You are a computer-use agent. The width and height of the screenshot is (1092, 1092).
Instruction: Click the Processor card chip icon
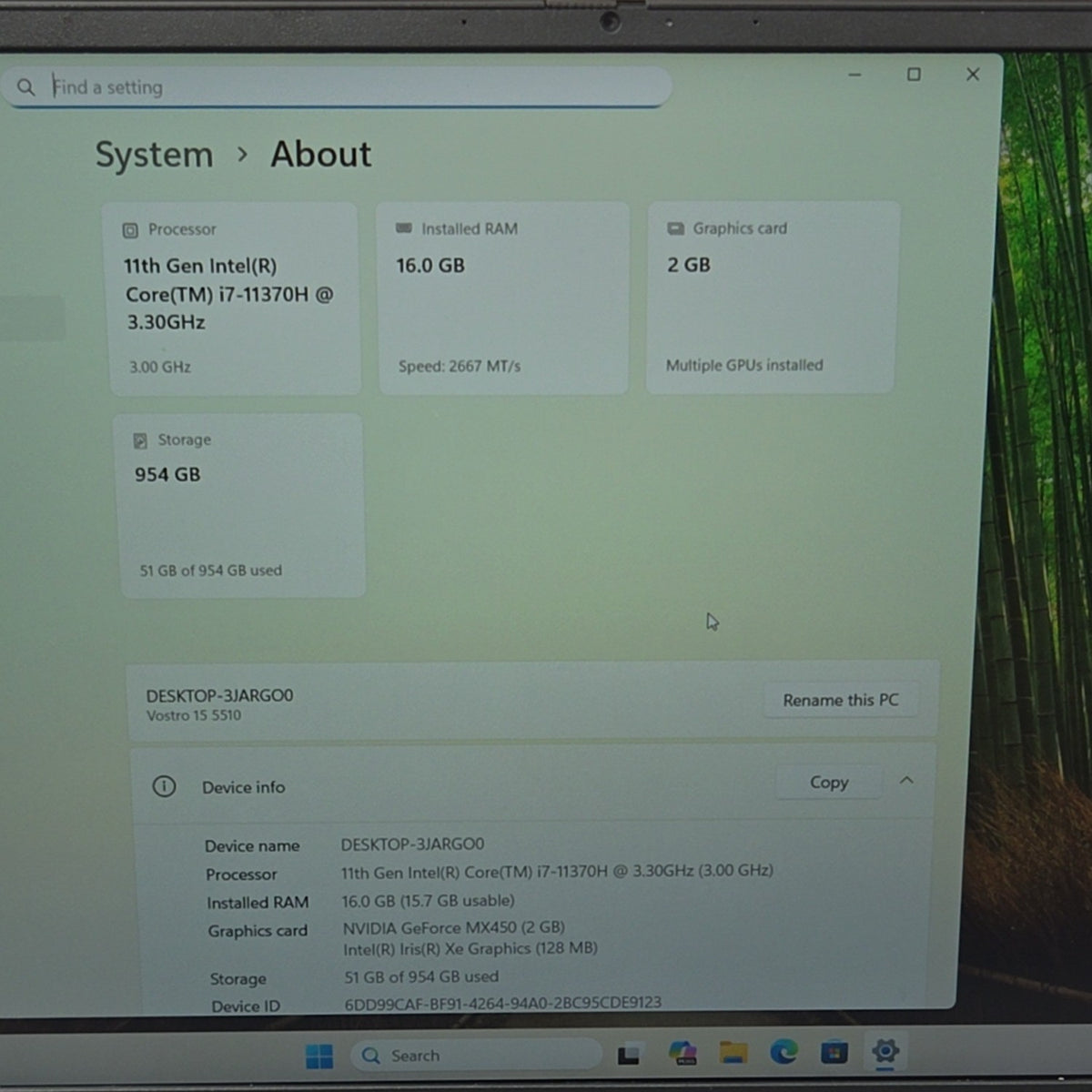[130, 230]
